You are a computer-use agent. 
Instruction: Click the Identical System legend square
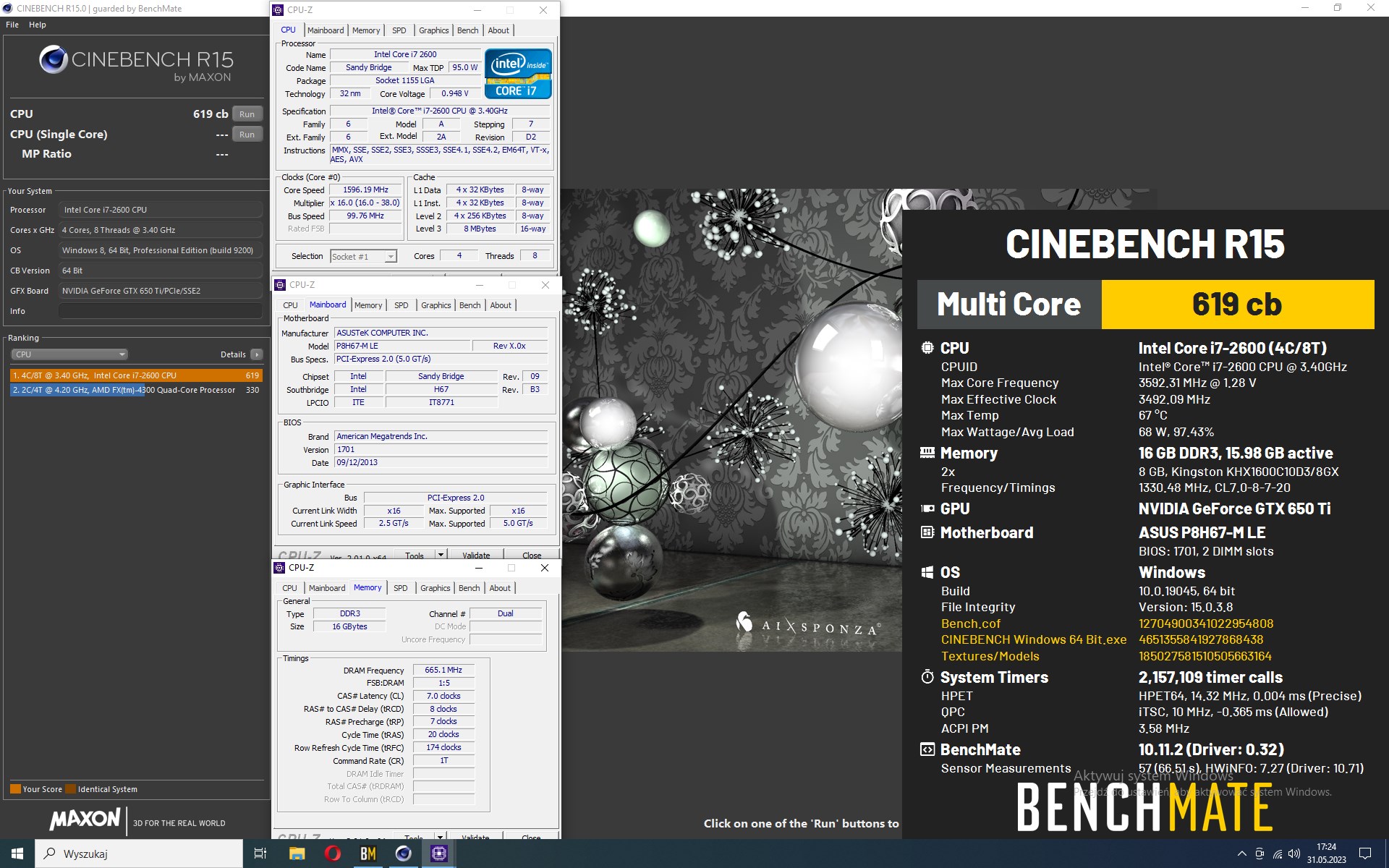pos(70,789)
